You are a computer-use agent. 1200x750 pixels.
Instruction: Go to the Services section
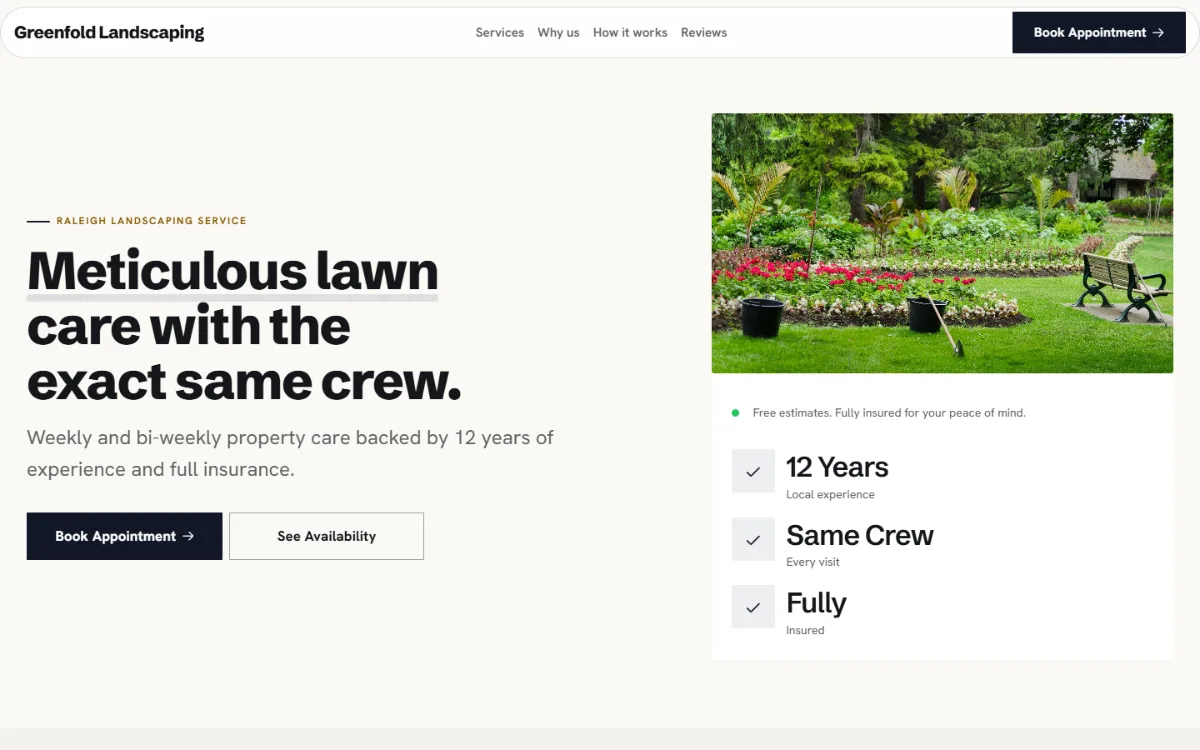click(500, 32)
